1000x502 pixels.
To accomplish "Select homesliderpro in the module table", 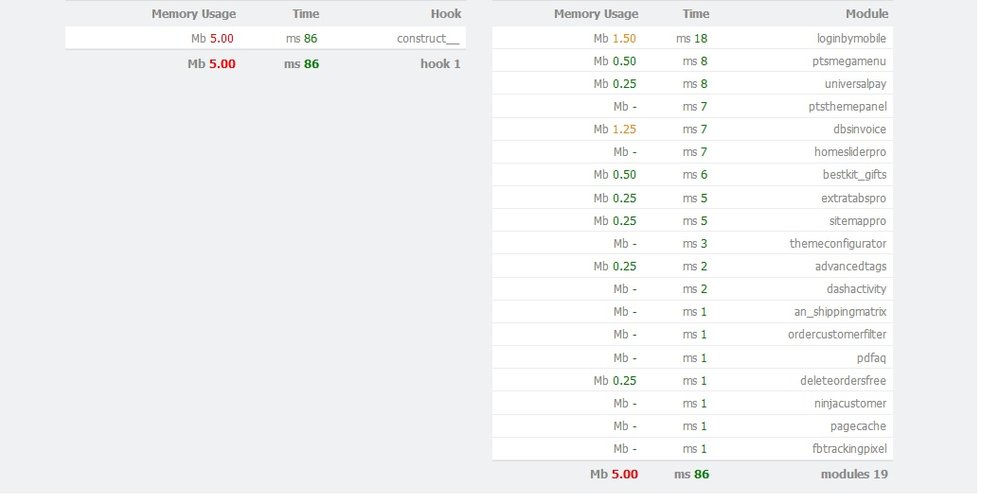I will pyautogui.click(x=851, y=152).
